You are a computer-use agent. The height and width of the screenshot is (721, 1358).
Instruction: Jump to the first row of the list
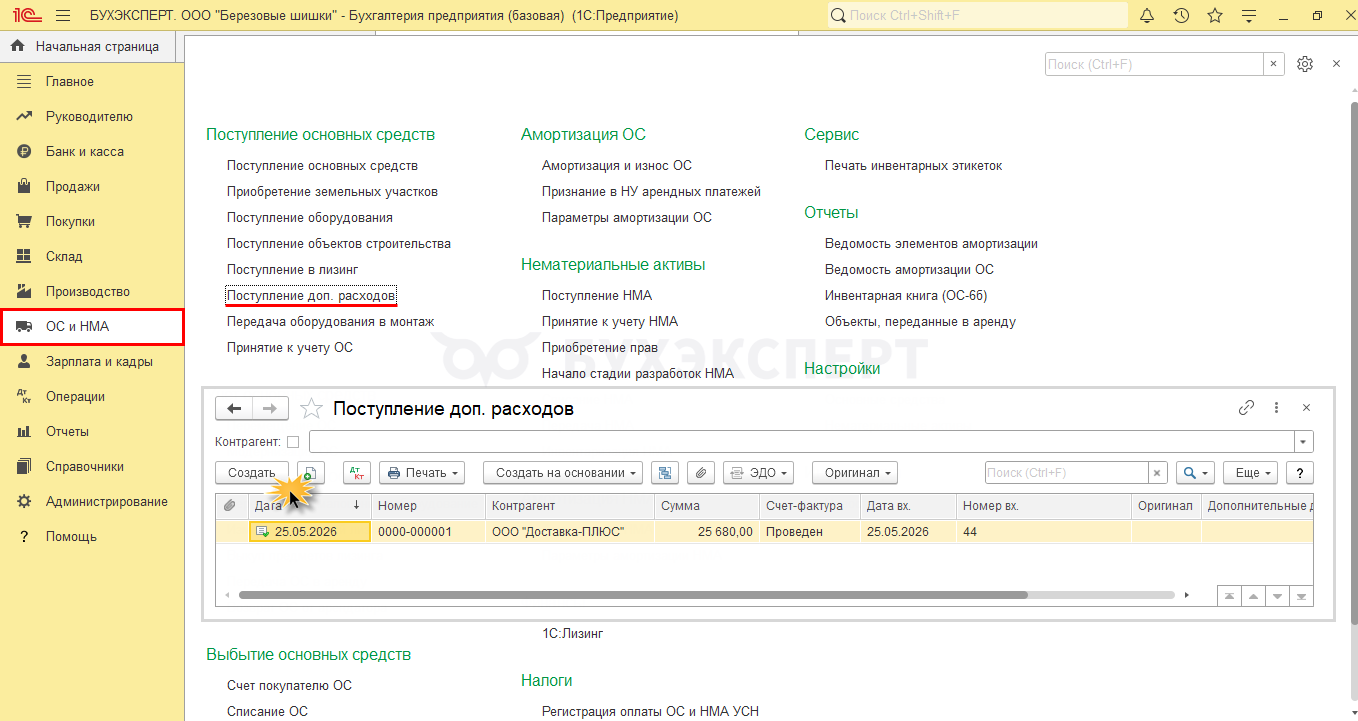pos(1229,595)
